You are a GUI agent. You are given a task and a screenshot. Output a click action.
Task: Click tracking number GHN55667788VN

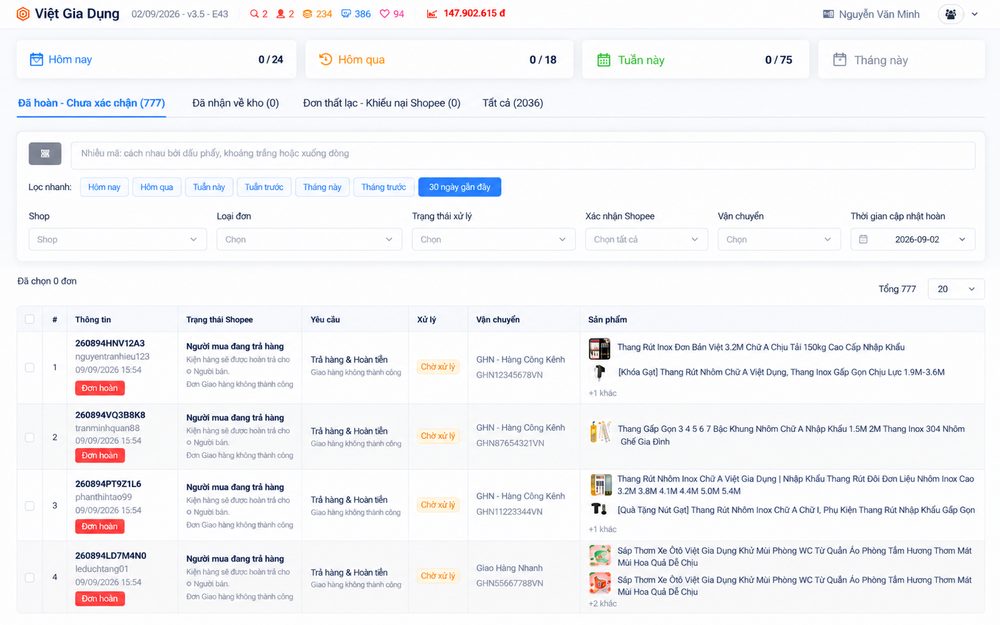510,583
